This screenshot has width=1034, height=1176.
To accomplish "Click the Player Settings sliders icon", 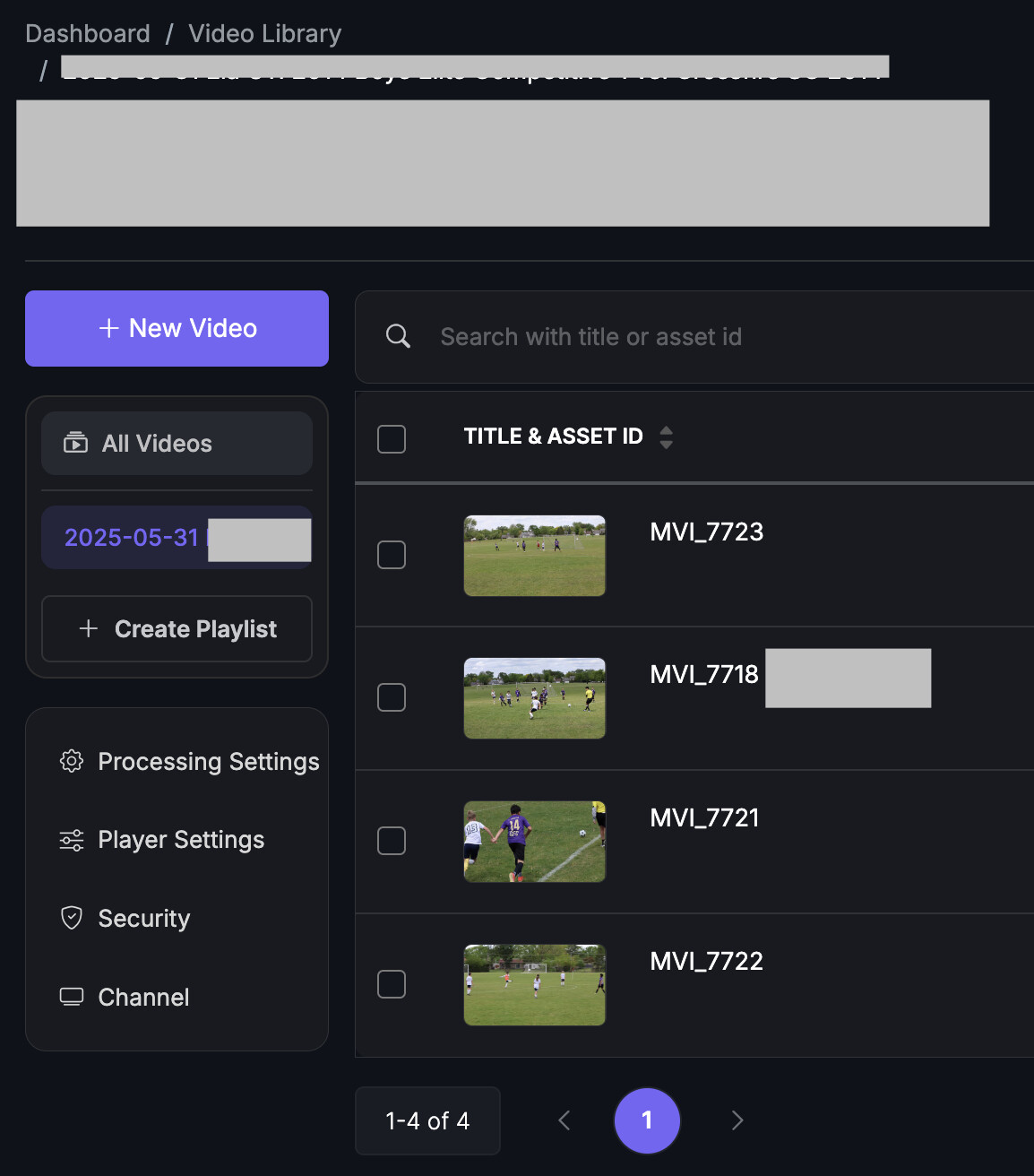I will [72, 840].
